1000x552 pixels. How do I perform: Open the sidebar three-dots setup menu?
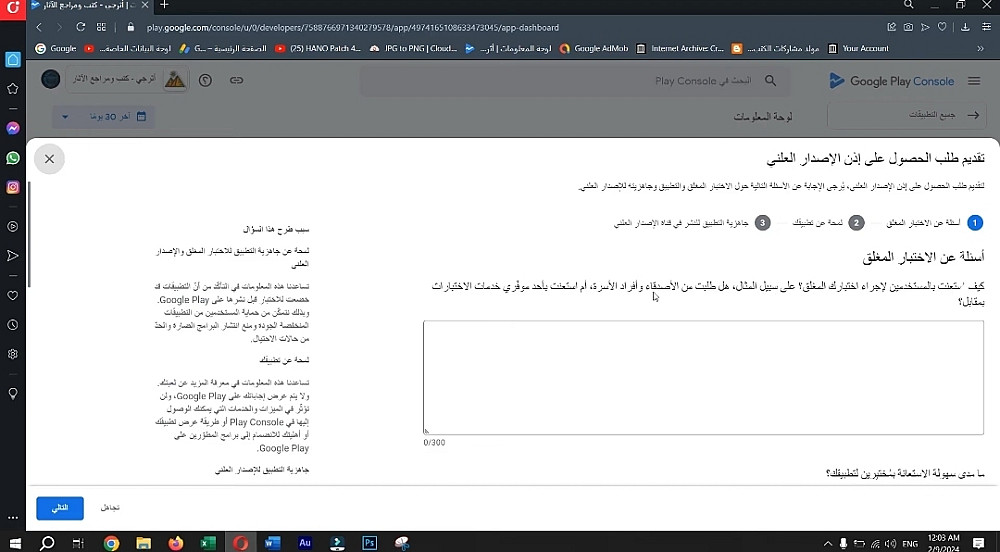[x=13, y=518]
